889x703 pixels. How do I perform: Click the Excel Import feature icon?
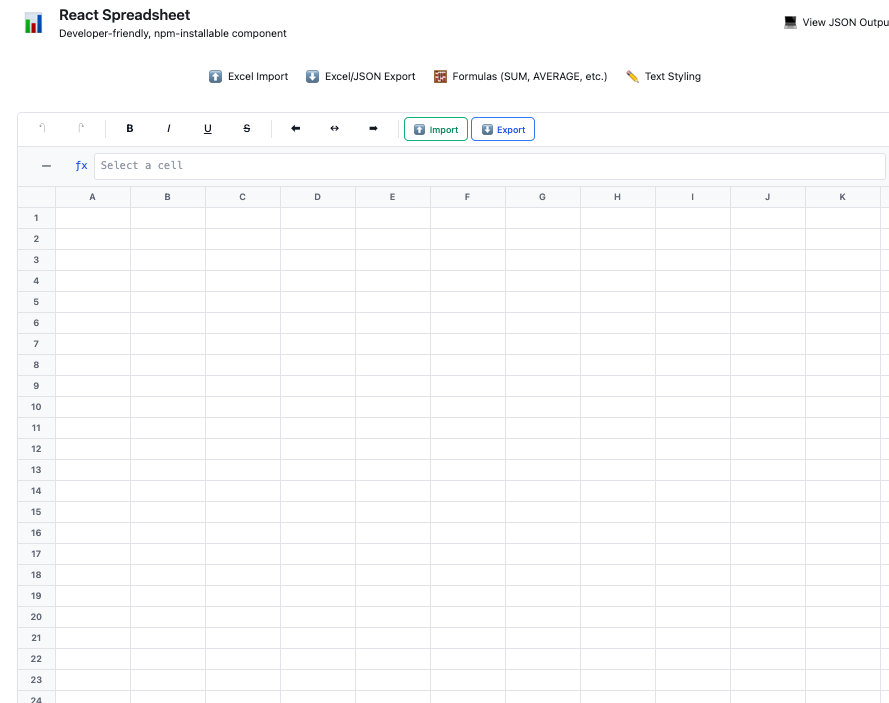tap(215, 77)
